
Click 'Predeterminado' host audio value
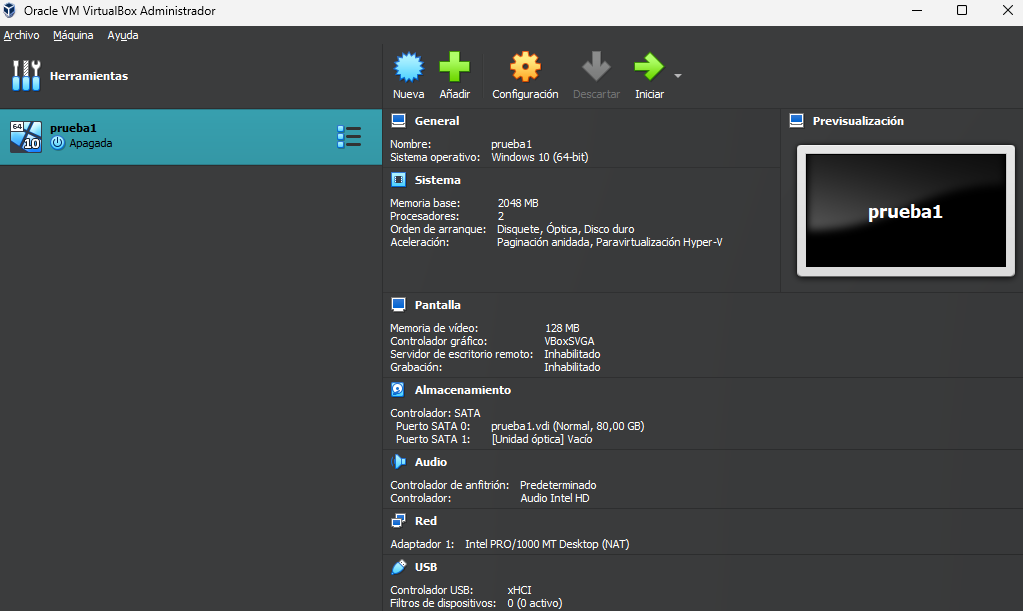click(x=558, y=485)
